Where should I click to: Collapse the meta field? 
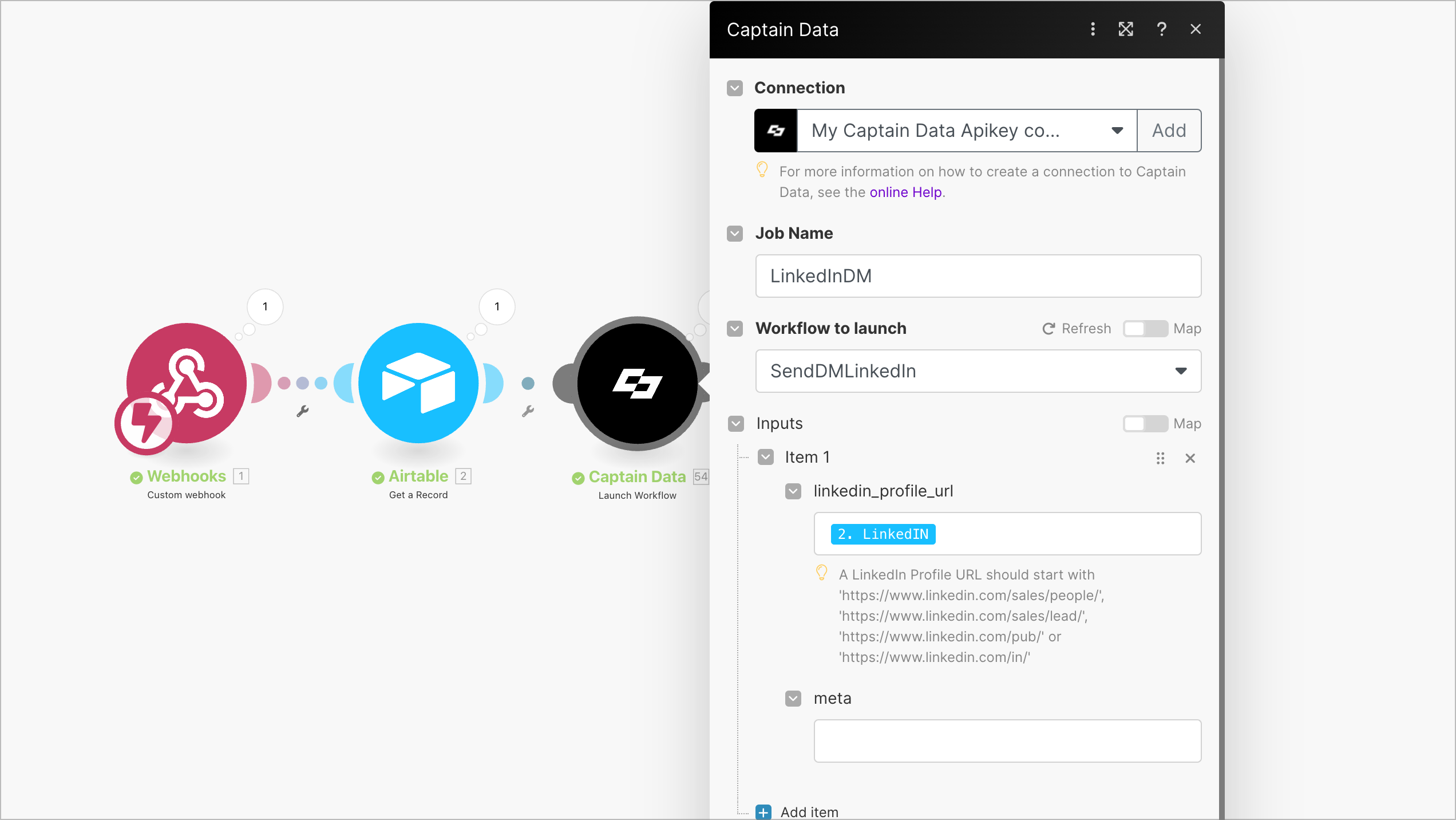point(793,699)
